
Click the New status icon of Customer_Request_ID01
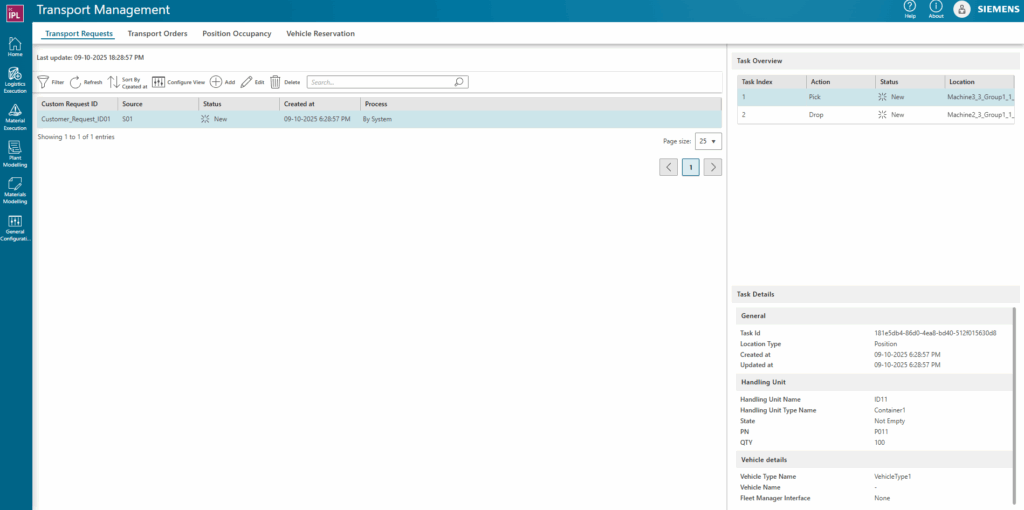pyautogui.click(x=205, y=120)
